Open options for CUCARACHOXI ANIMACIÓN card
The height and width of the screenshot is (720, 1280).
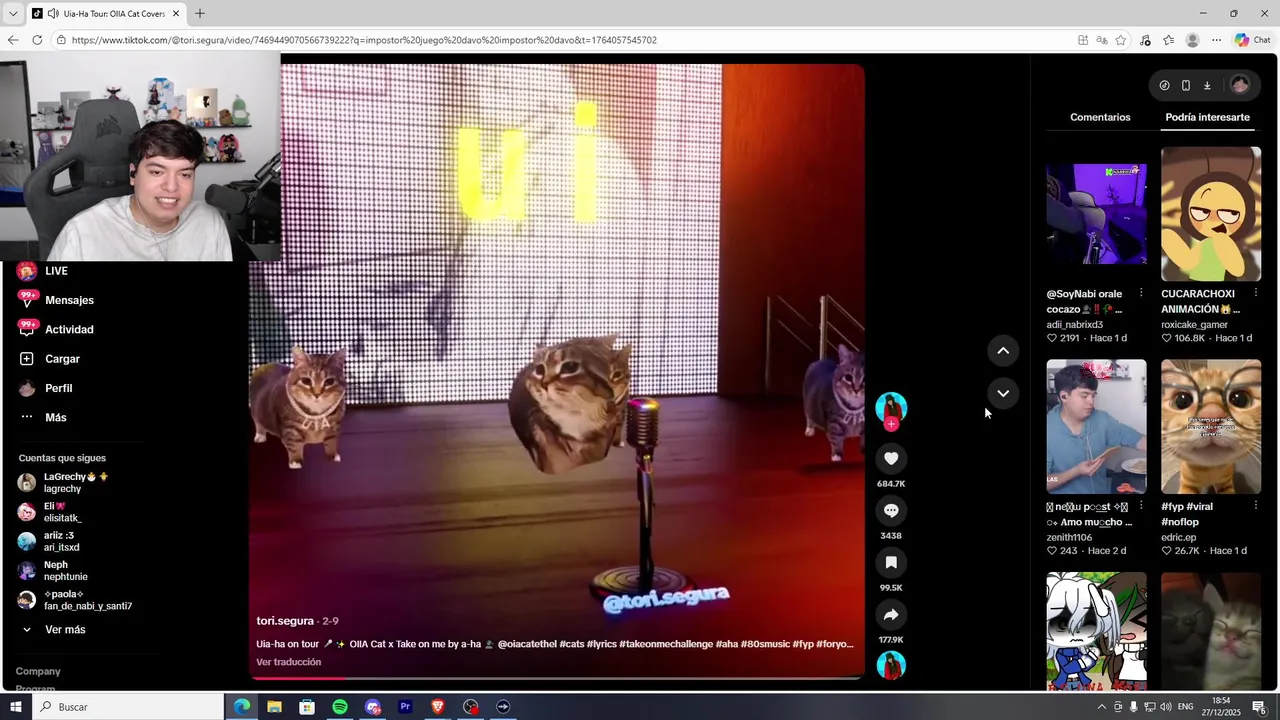click(x=1255, y=293)
